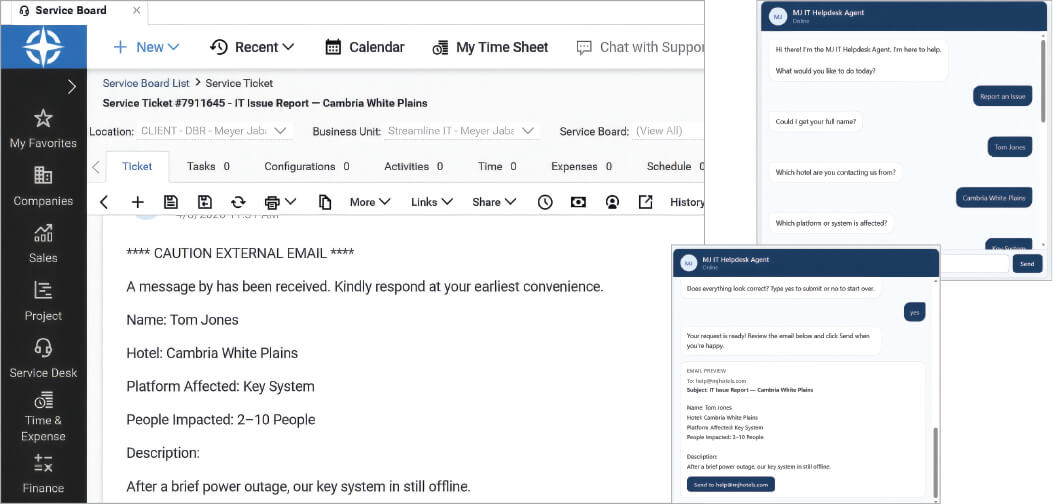Click Send in the upper chat window
The width and height of the screenshot is (1053, 504).
point(1027,264)
